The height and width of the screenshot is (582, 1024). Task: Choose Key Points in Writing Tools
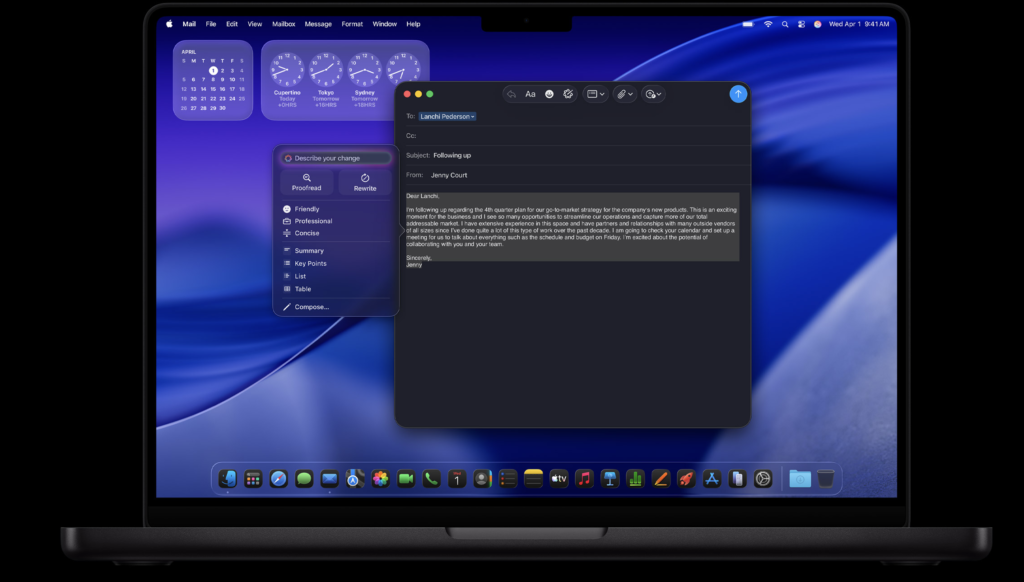click(310, 264)
